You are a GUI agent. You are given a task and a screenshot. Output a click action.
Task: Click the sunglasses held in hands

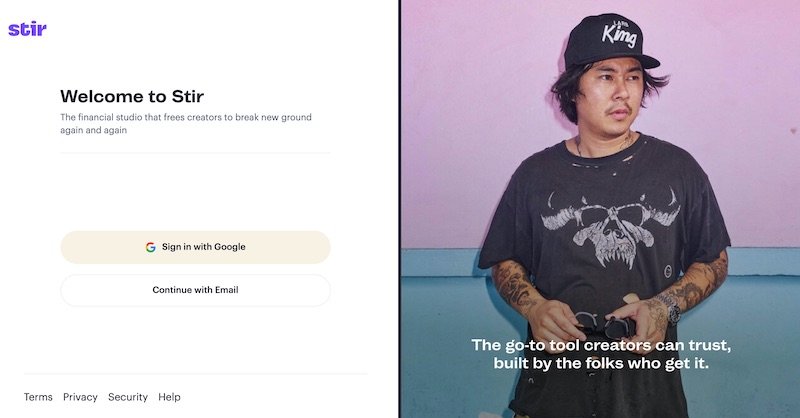606,326
